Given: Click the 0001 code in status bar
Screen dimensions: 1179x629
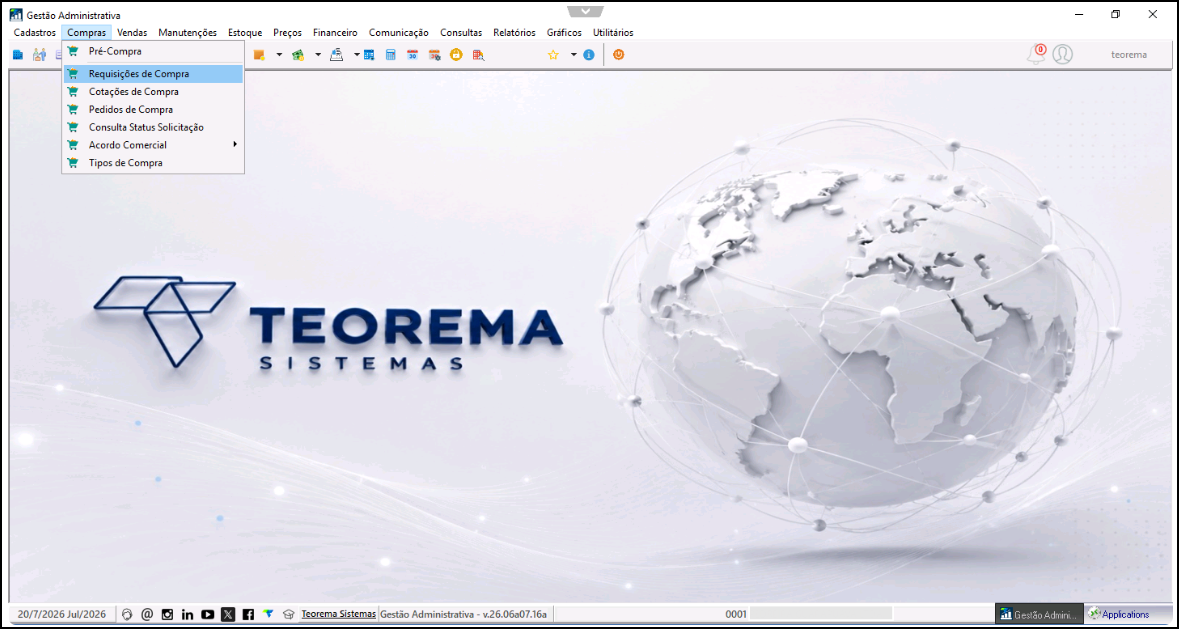Looking at the screenshot, I should click(735, 614).
